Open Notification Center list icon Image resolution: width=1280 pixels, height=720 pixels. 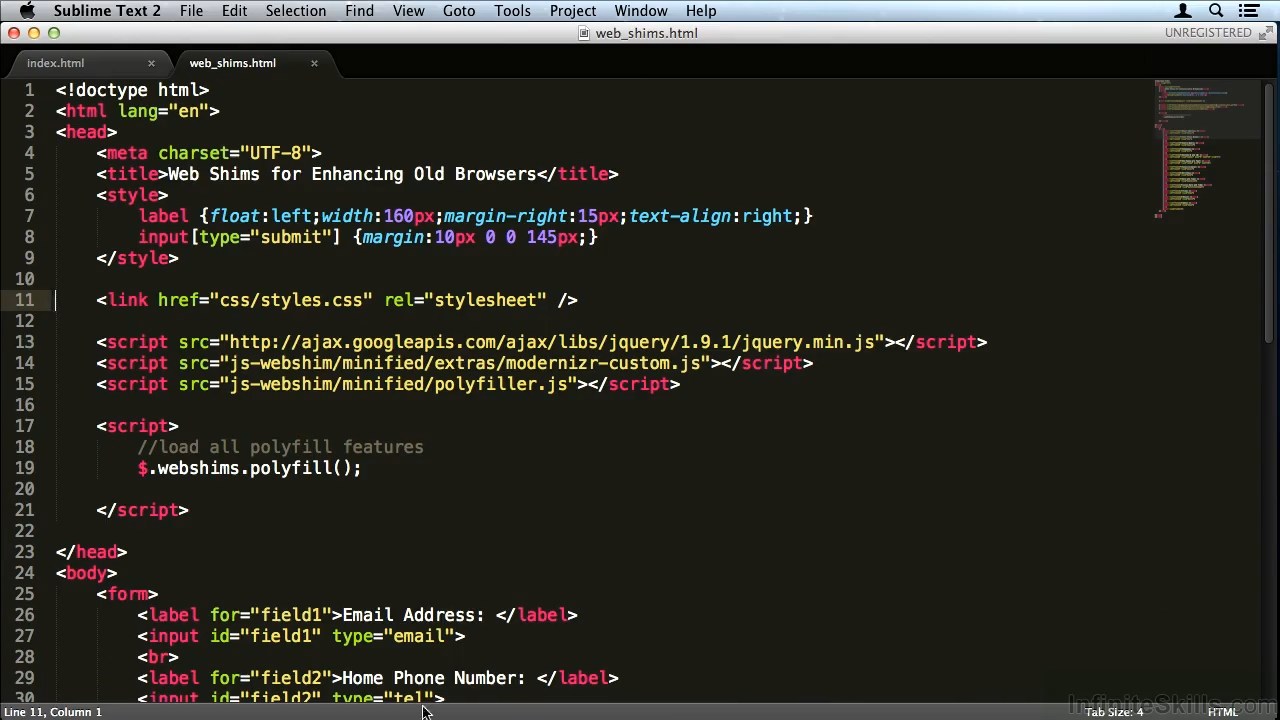click(x=1249, y=11)
